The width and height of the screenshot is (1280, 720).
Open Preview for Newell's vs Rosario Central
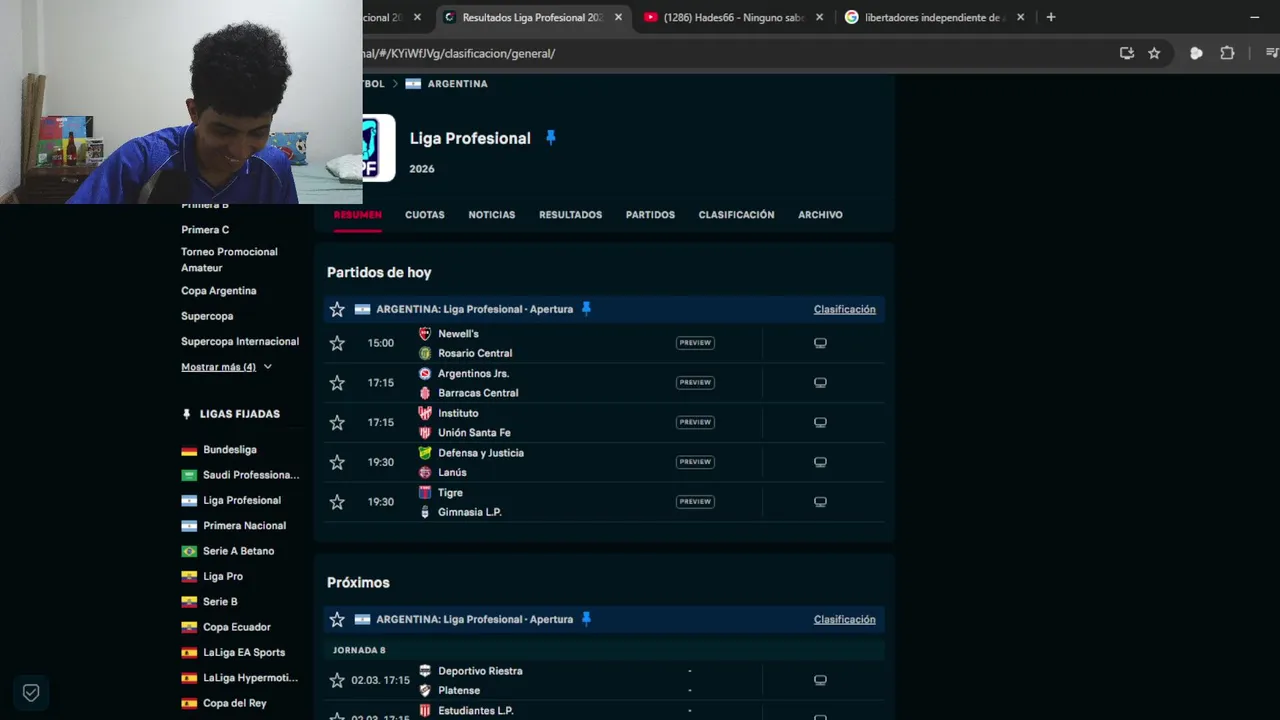click(695, 343)
